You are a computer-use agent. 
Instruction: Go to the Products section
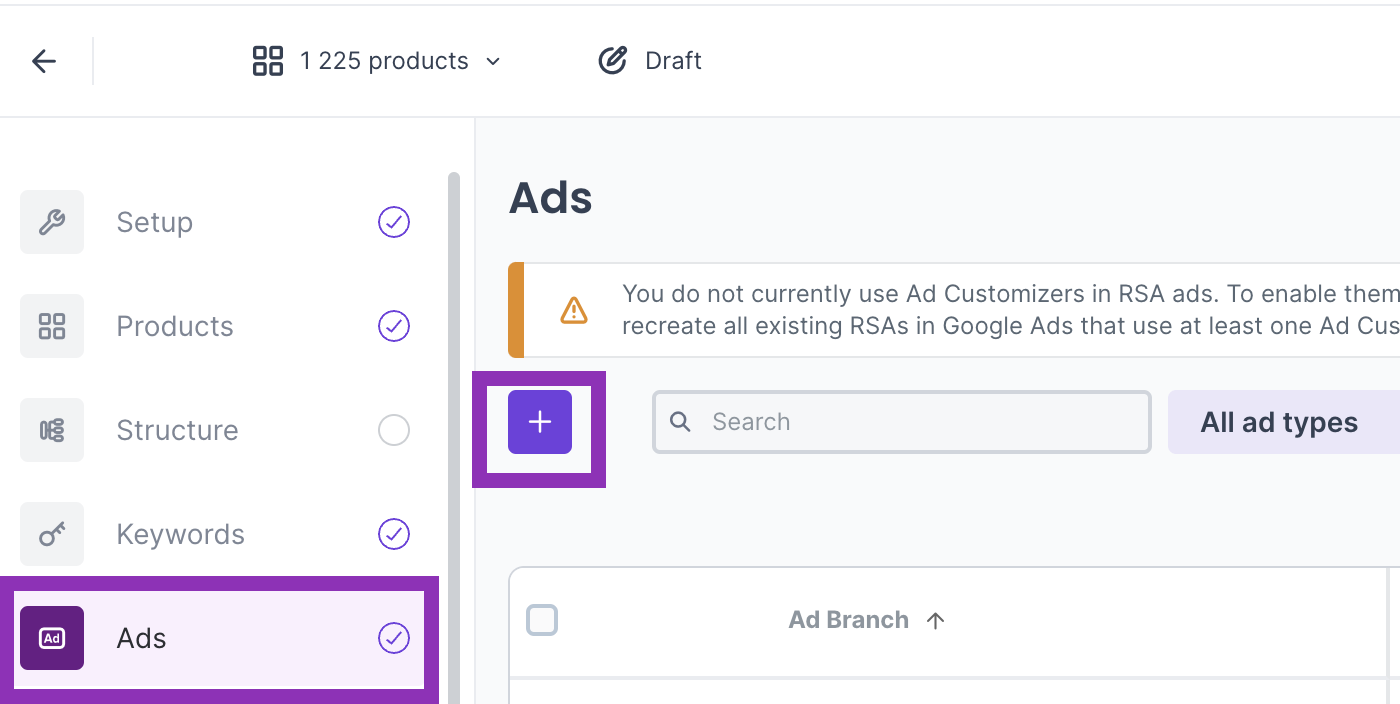[175, 326]
